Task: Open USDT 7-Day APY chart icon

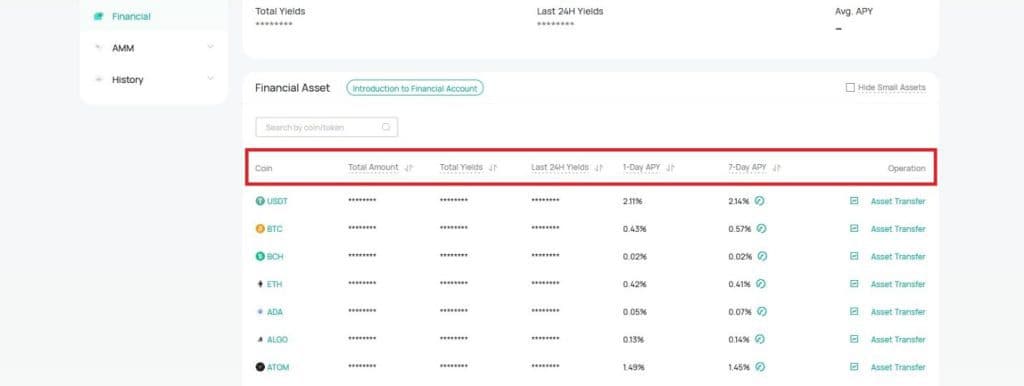Action: (760, 201)
